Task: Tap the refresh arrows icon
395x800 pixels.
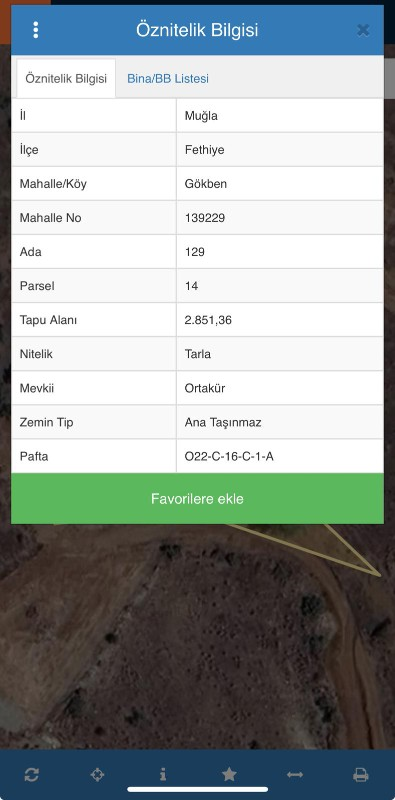Action: 32,774
